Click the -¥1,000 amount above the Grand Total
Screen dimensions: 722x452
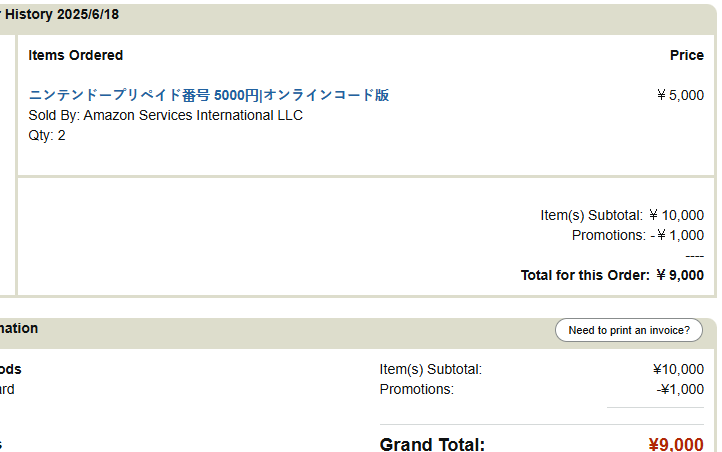(680, 389)
